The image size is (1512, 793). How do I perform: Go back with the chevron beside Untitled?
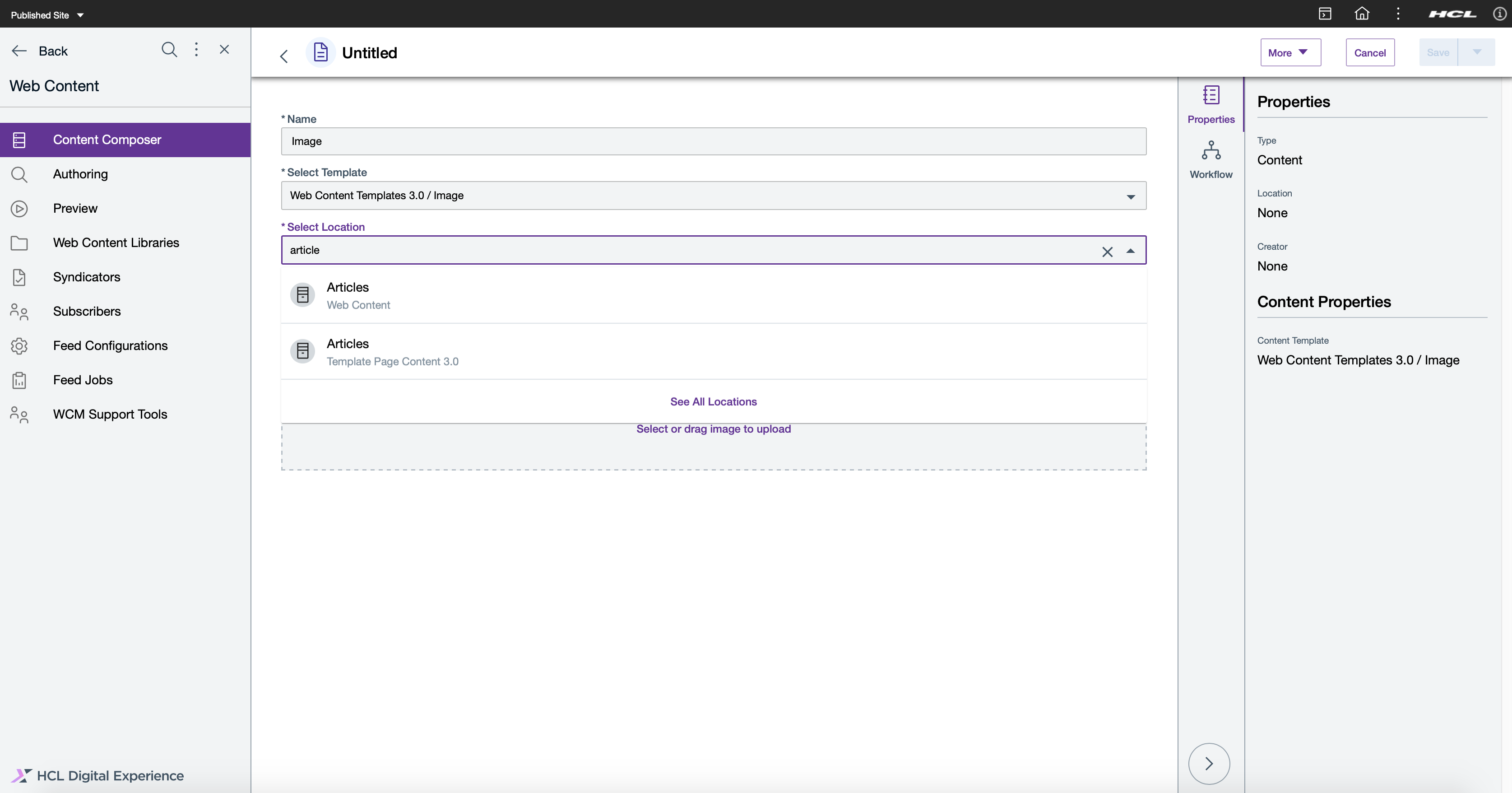pos(284,56)
